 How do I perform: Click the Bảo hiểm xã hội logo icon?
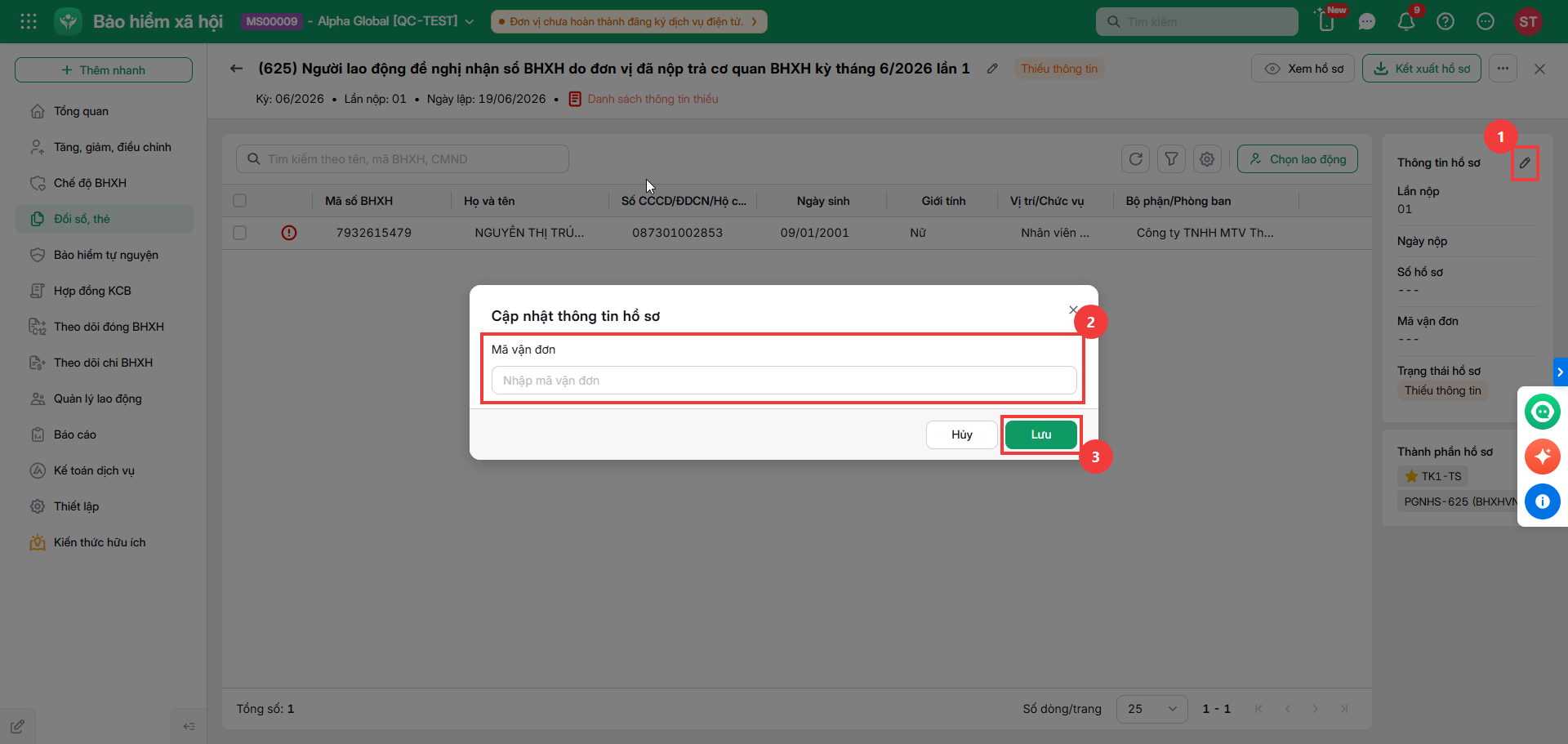pos(69,21)
